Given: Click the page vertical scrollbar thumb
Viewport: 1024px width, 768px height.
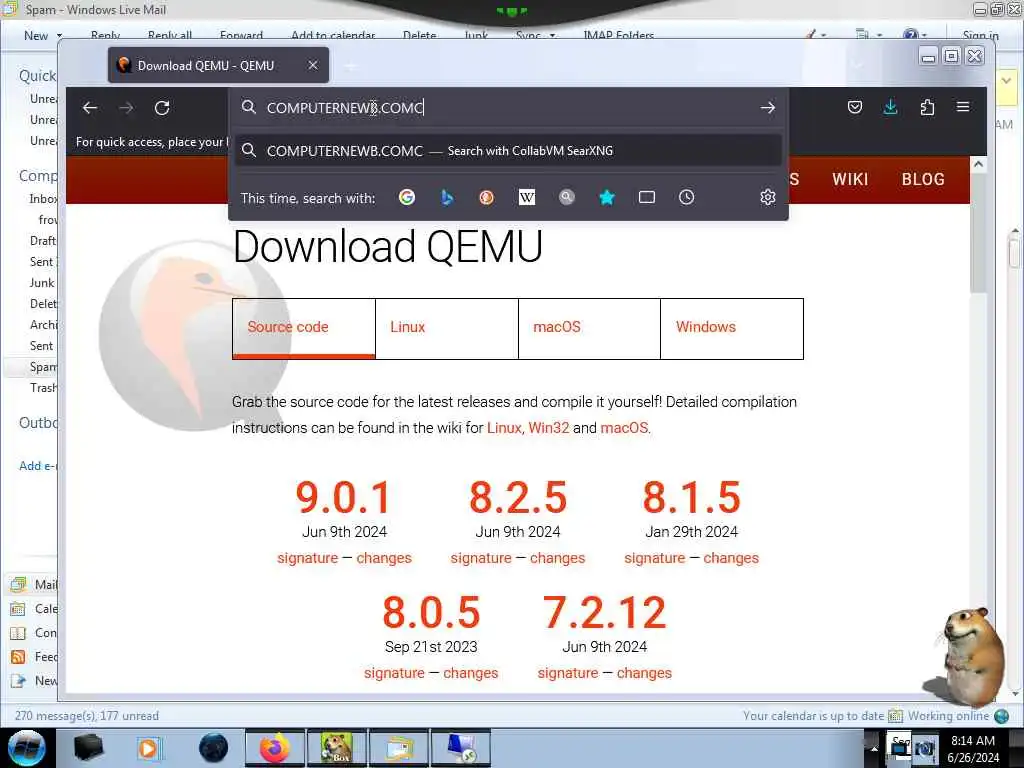Looking at the screenshot, I should (x=978, y=235).
